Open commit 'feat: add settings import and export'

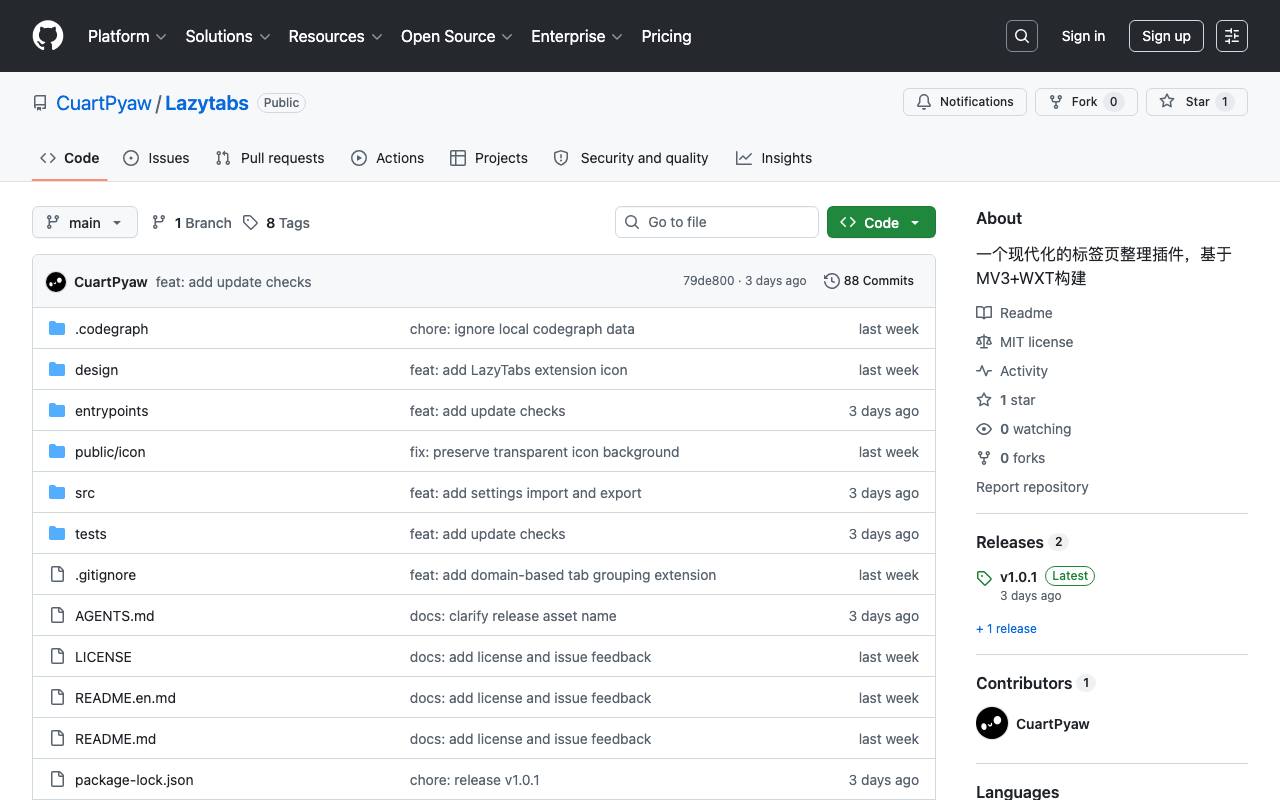[x=526, y=493]
